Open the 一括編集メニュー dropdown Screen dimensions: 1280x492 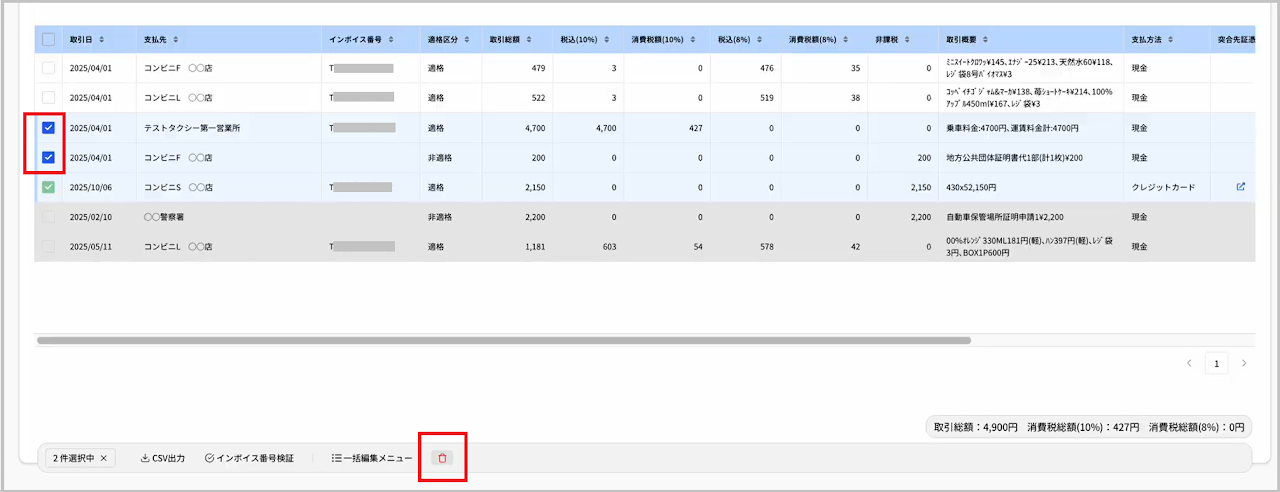[372, 458]
